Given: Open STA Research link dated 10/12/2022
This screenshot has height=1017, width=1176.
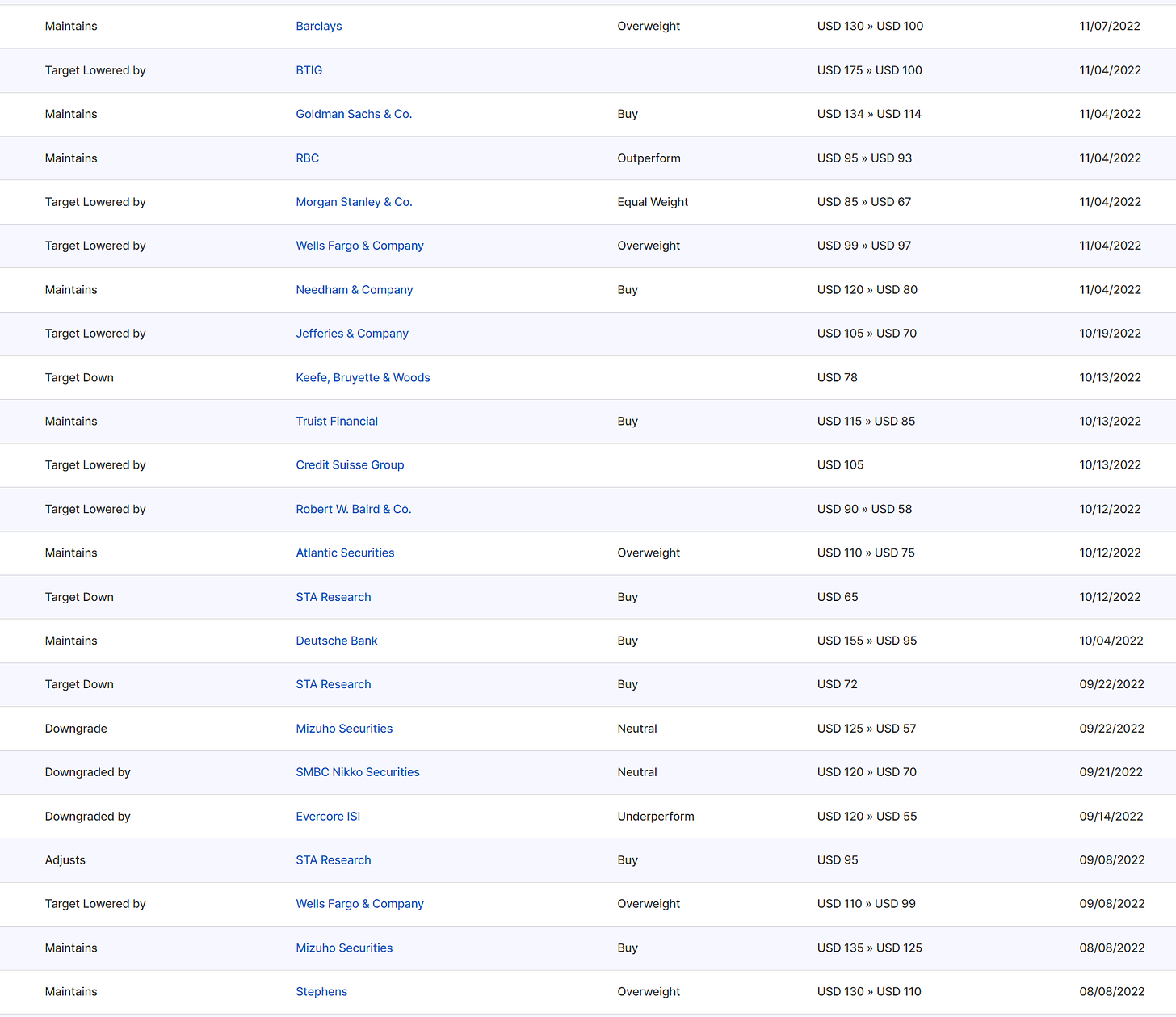Looking at the screenshot, I should (334, 597).
